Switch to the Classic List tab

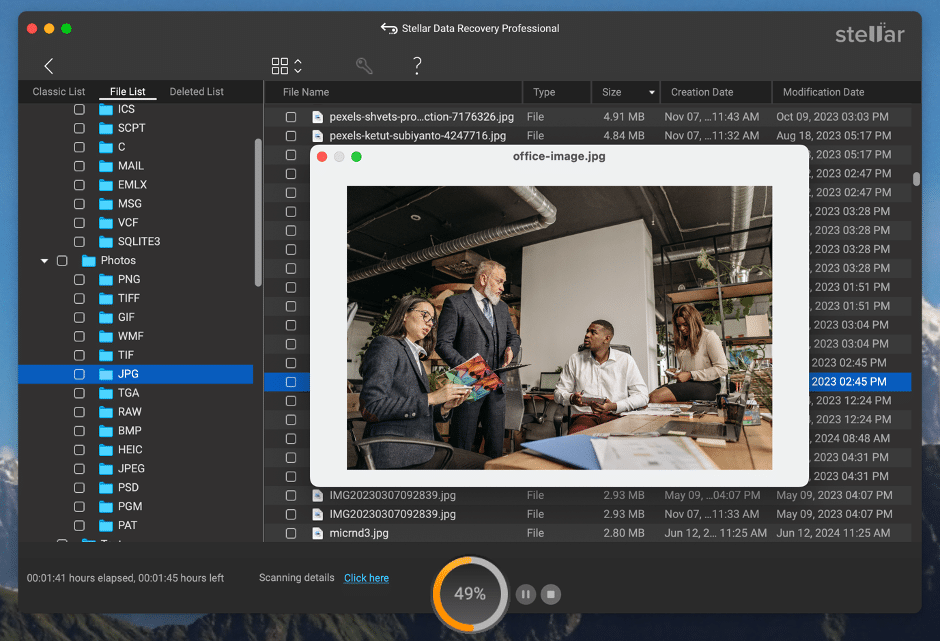[x=58, y=92]
